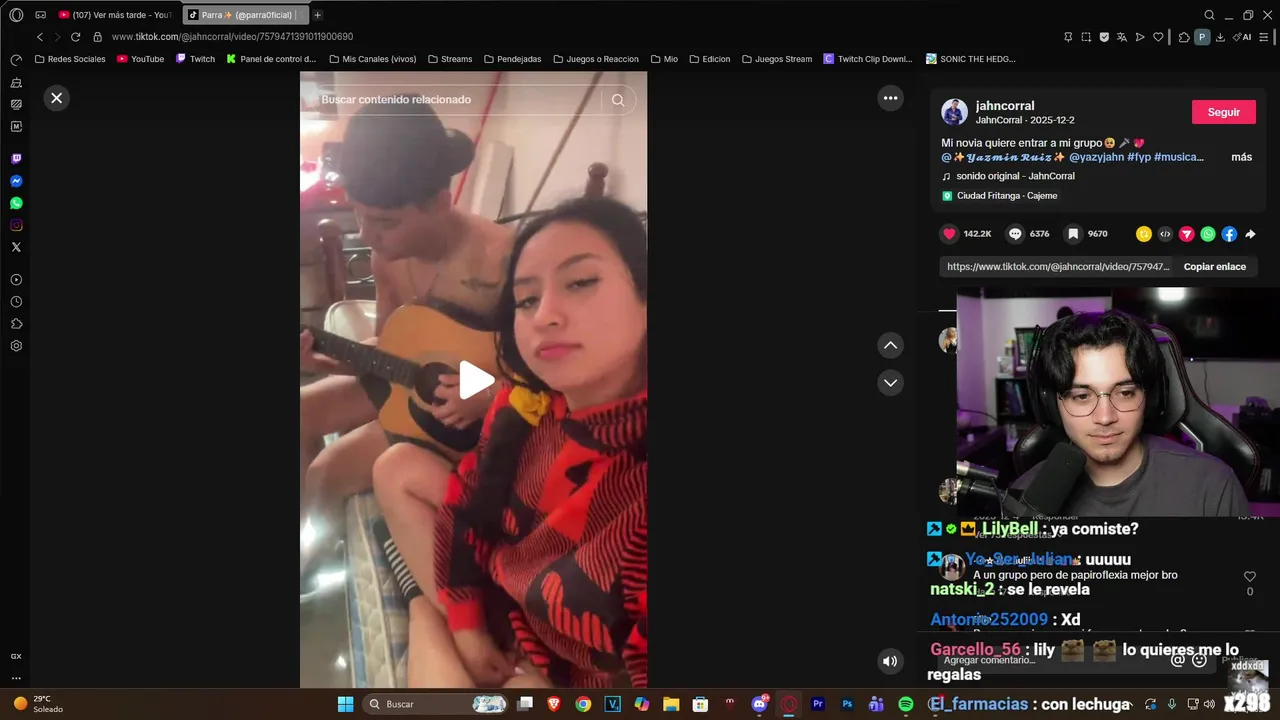Take a snapshot with the capture icon
Image resolution: width=1280 pixels, height=720 pixels.
[x=1086, y=37]
